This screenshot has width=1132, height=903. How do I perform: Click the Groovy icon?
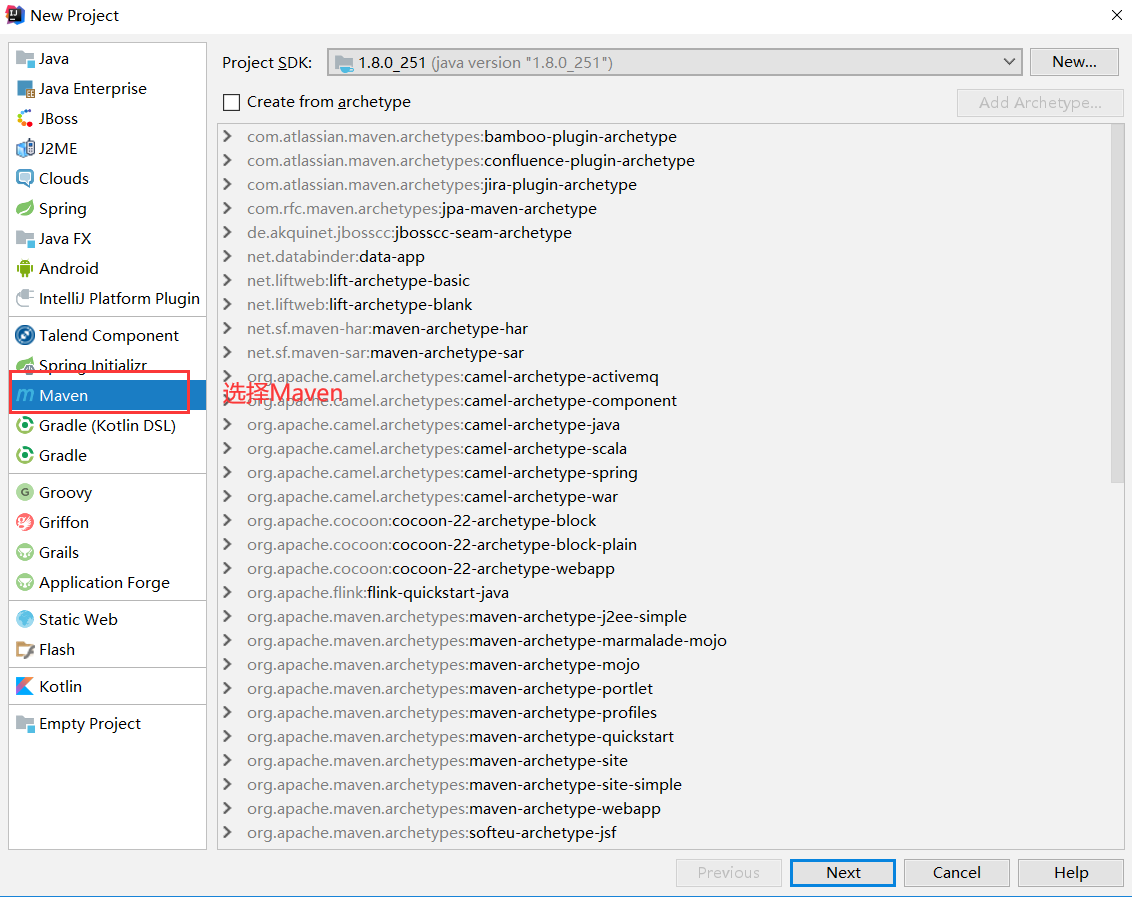(x=25, y=492)
